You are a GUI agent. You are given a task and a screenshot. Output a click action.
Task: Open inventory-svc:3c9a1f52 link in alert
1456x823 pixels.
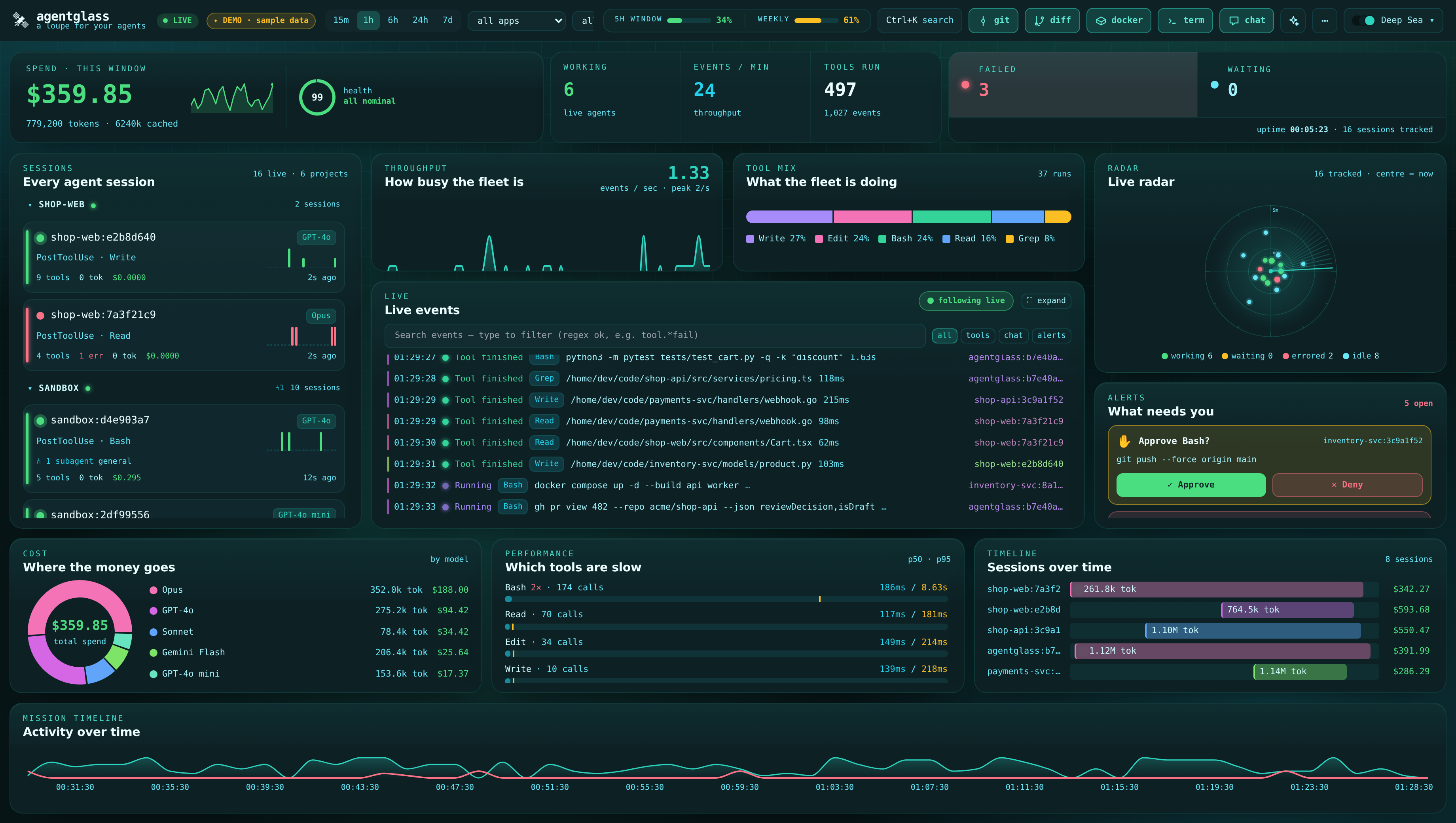(1373, 441)
